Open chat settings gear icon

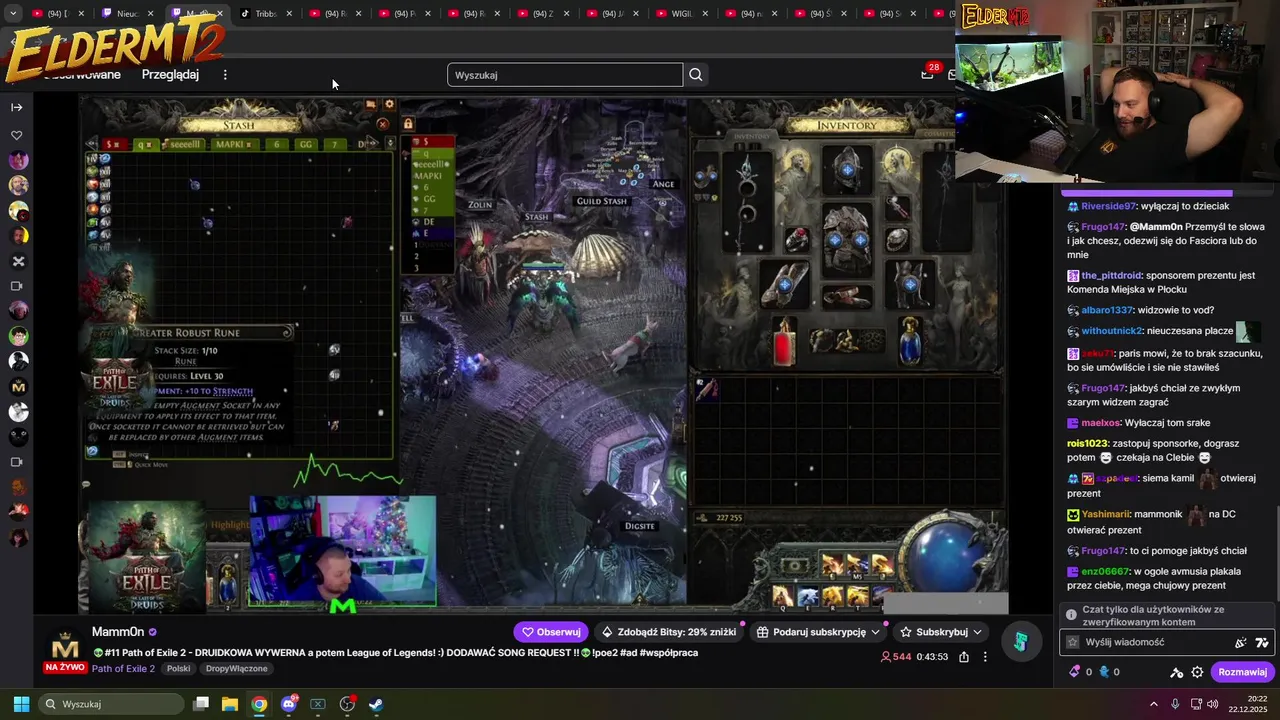1197,672
